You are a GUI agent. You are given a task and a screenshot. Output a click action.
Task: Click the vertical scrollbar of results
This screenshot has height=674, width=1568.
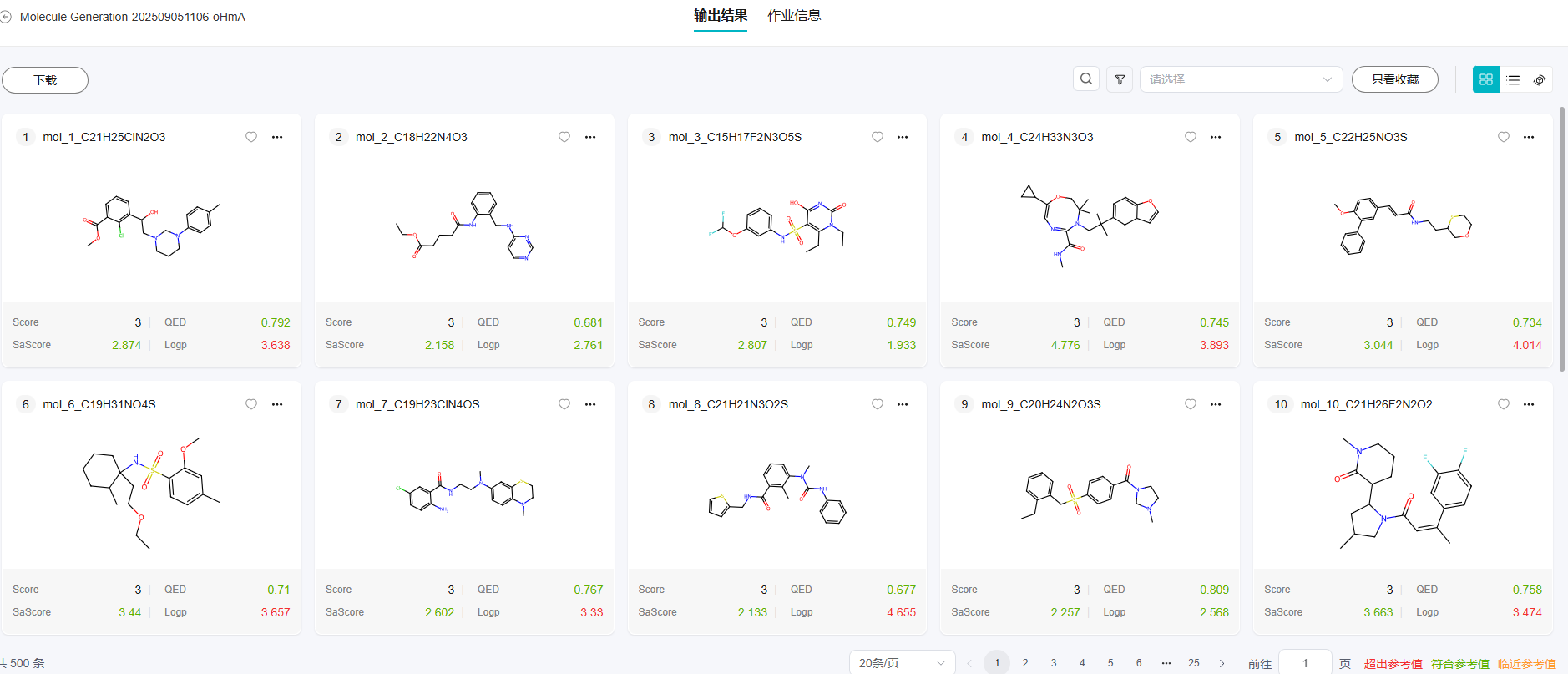click(1562, 238)
